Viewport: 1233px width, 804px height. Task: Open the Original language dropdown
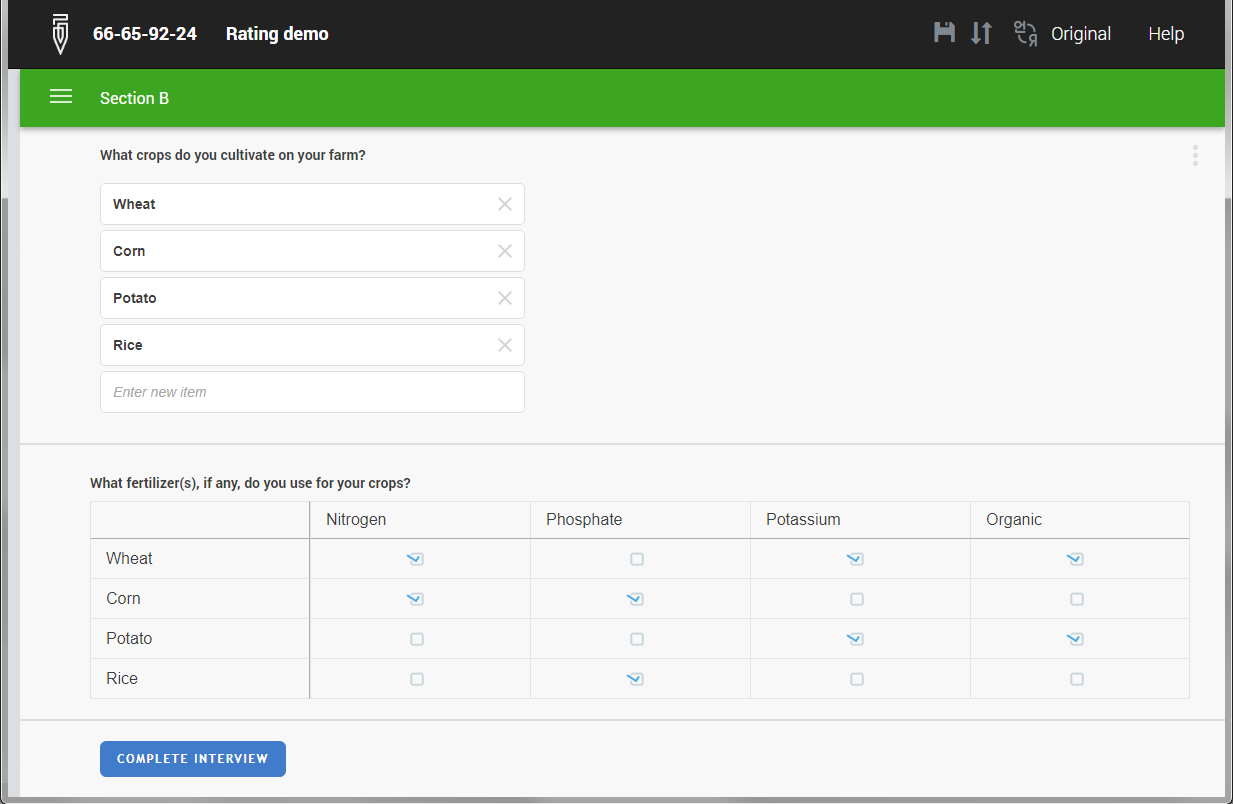[1081, 34]
